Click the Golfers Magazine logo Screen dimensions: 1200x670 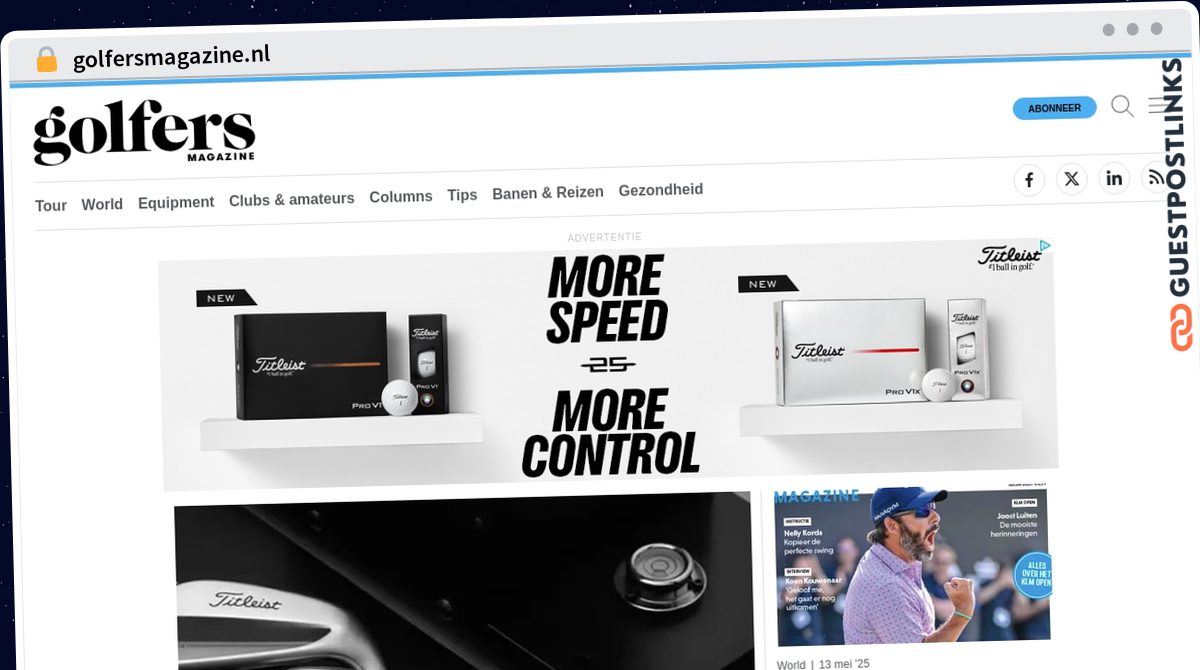(x=144, y=132)
